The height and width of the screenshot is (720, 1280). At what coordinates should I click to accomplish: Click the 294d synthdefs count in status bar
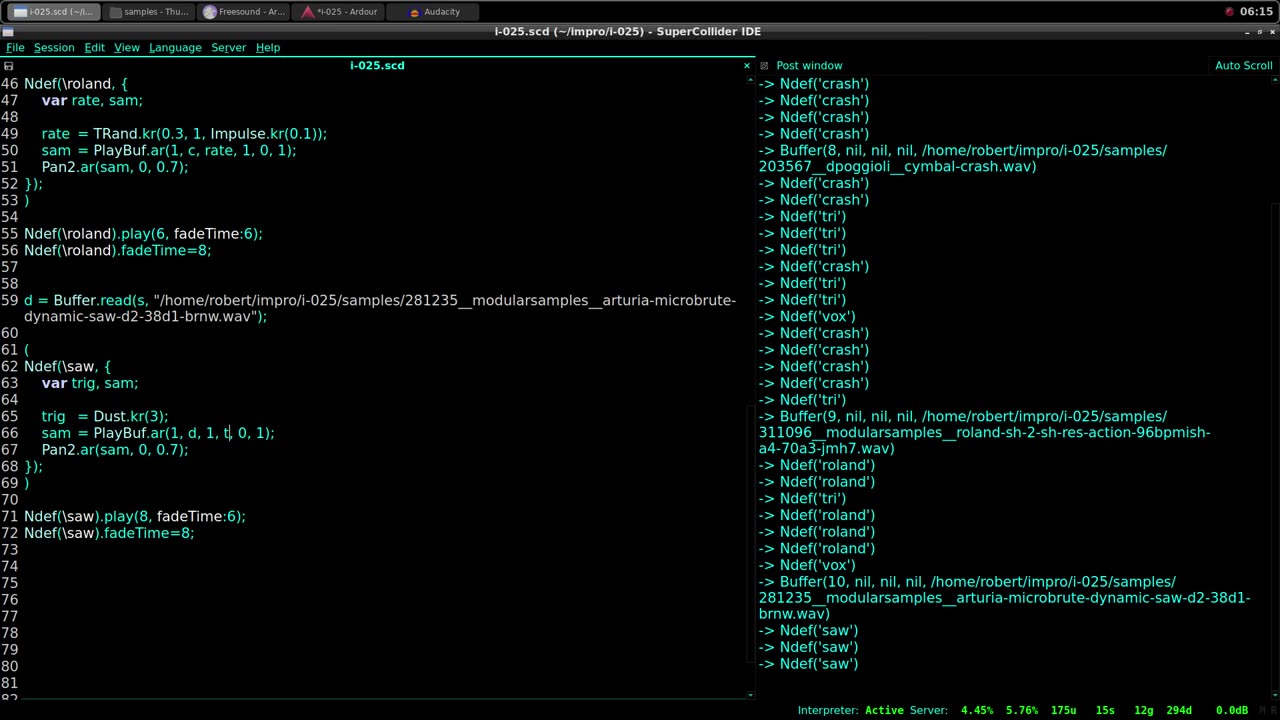click(x=1179, y=710)
